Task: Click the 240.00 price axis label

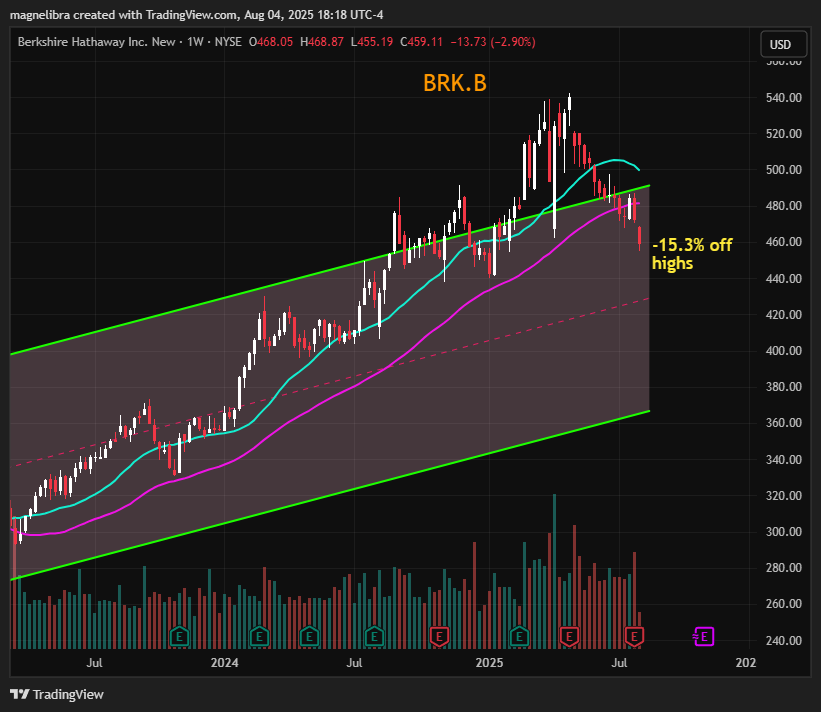Action: coord(783,640)
